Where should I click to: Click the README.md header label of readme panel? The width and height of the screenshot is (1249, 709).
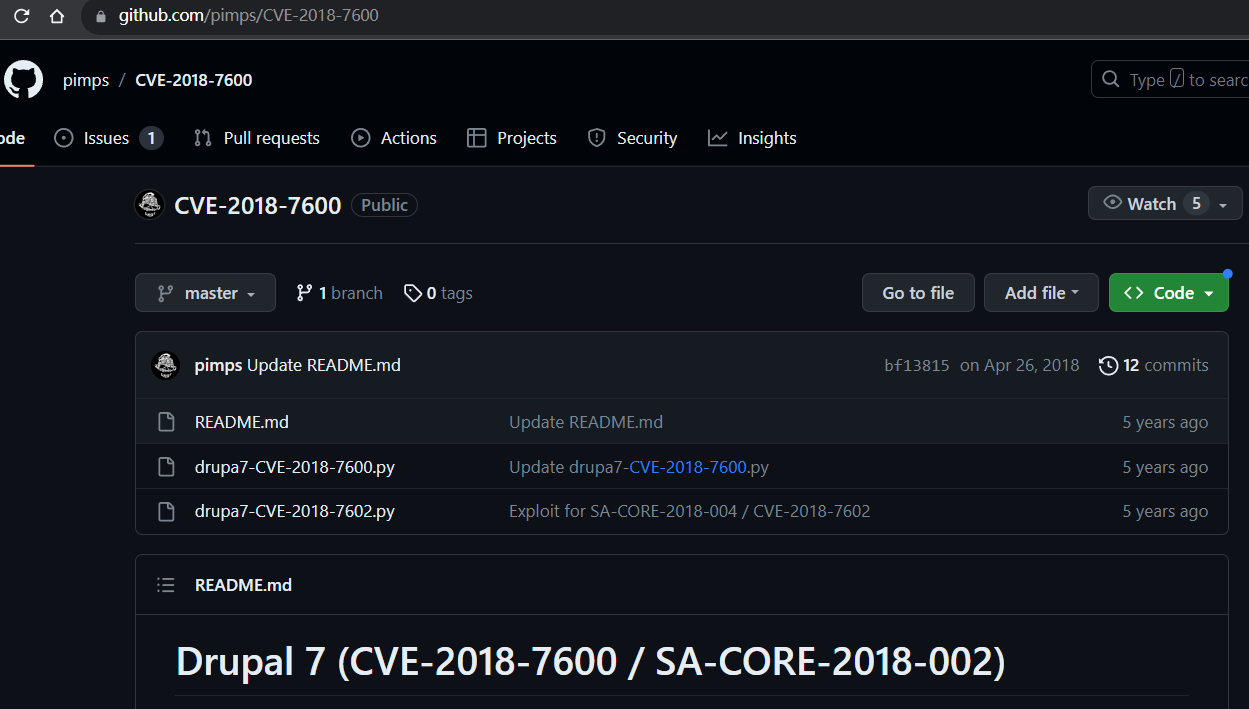pyautogui.click(x=243, y=585)
